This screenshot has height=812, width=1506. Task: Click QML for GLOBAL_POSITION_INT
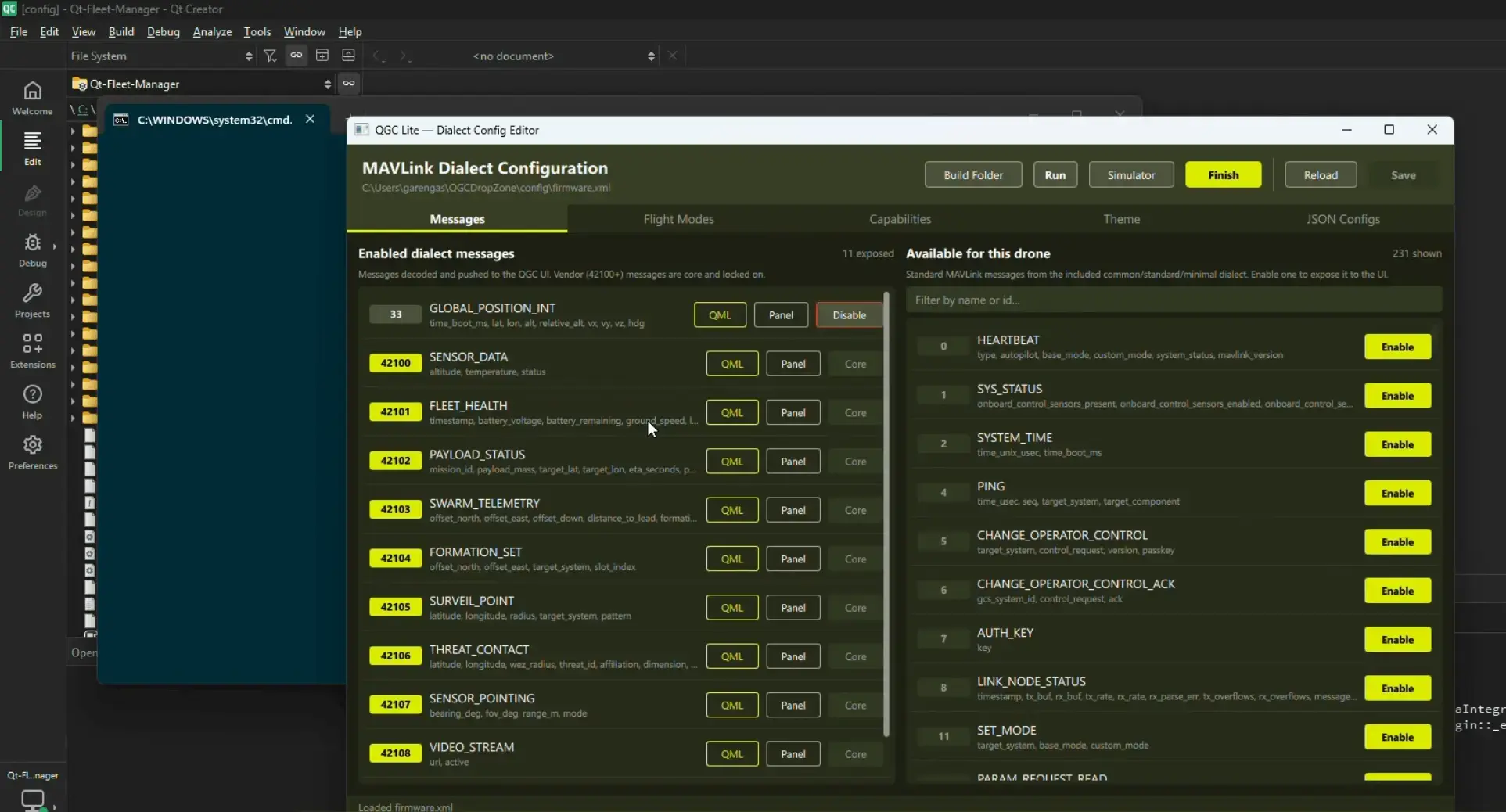point(720,314)
